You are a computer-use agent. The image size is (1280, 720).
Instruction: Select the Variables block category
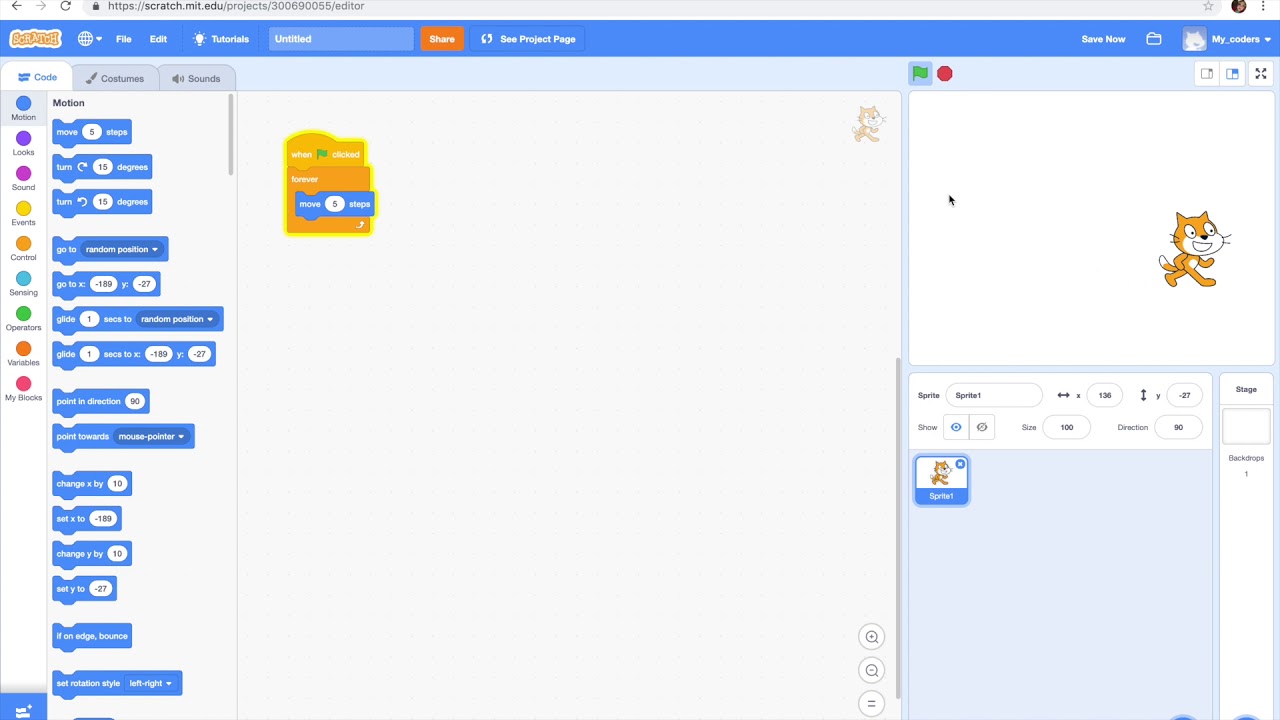click(x=23, y=353)
